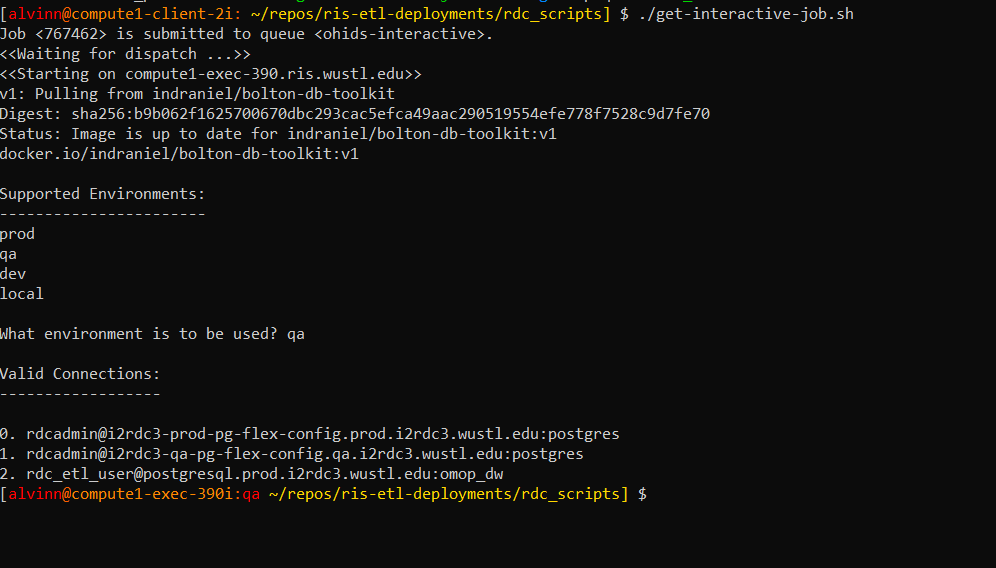Click the Job <767462> submission line

[x=246, y=34]
